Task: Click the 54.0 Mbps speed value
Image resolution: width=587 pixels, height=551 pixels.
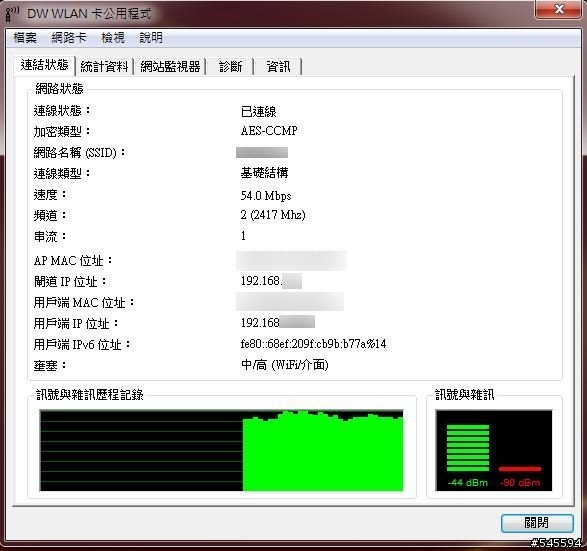Action: pyautogui.click(x=266, y=195)
